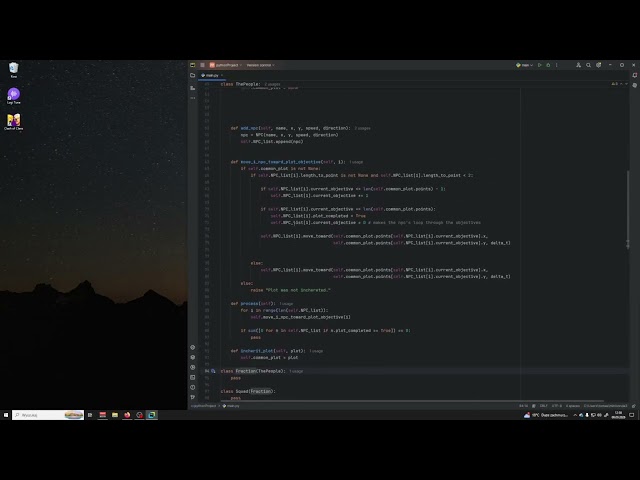Change the UTF-8 file encoding
640x480 pixels.
click(x=557, y=406)
